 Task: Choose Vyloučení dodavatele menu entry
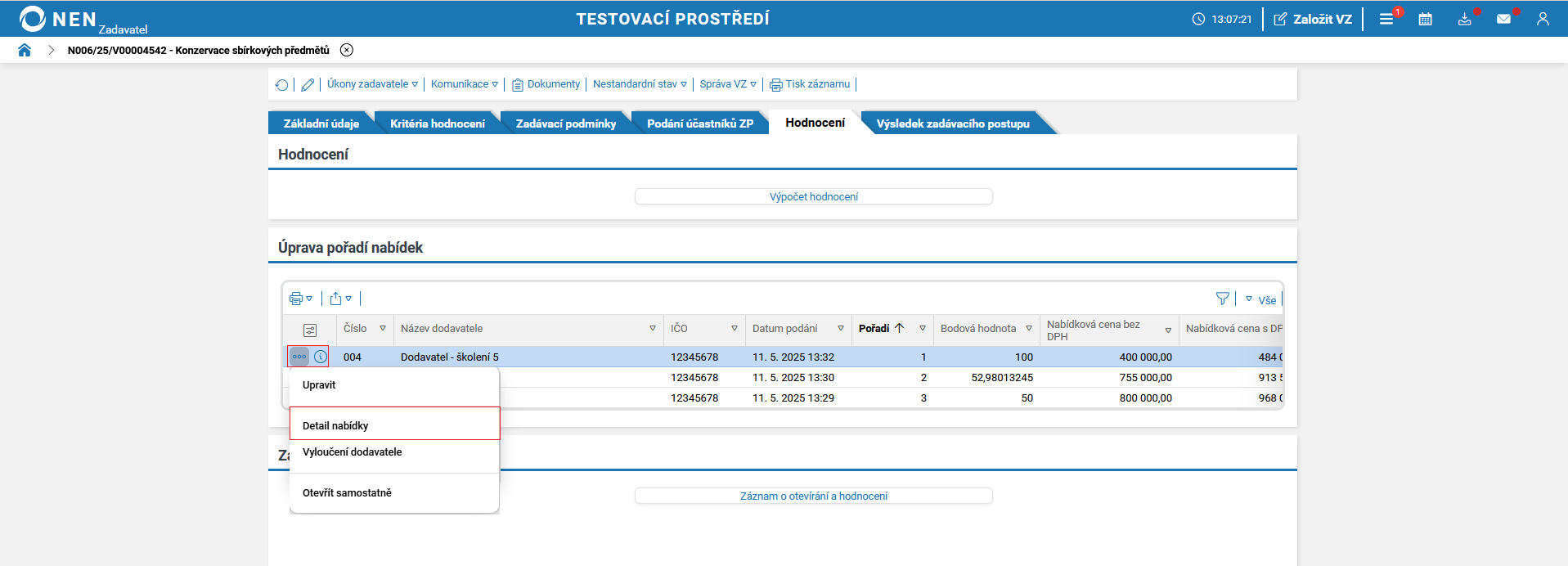click(353, 452)
